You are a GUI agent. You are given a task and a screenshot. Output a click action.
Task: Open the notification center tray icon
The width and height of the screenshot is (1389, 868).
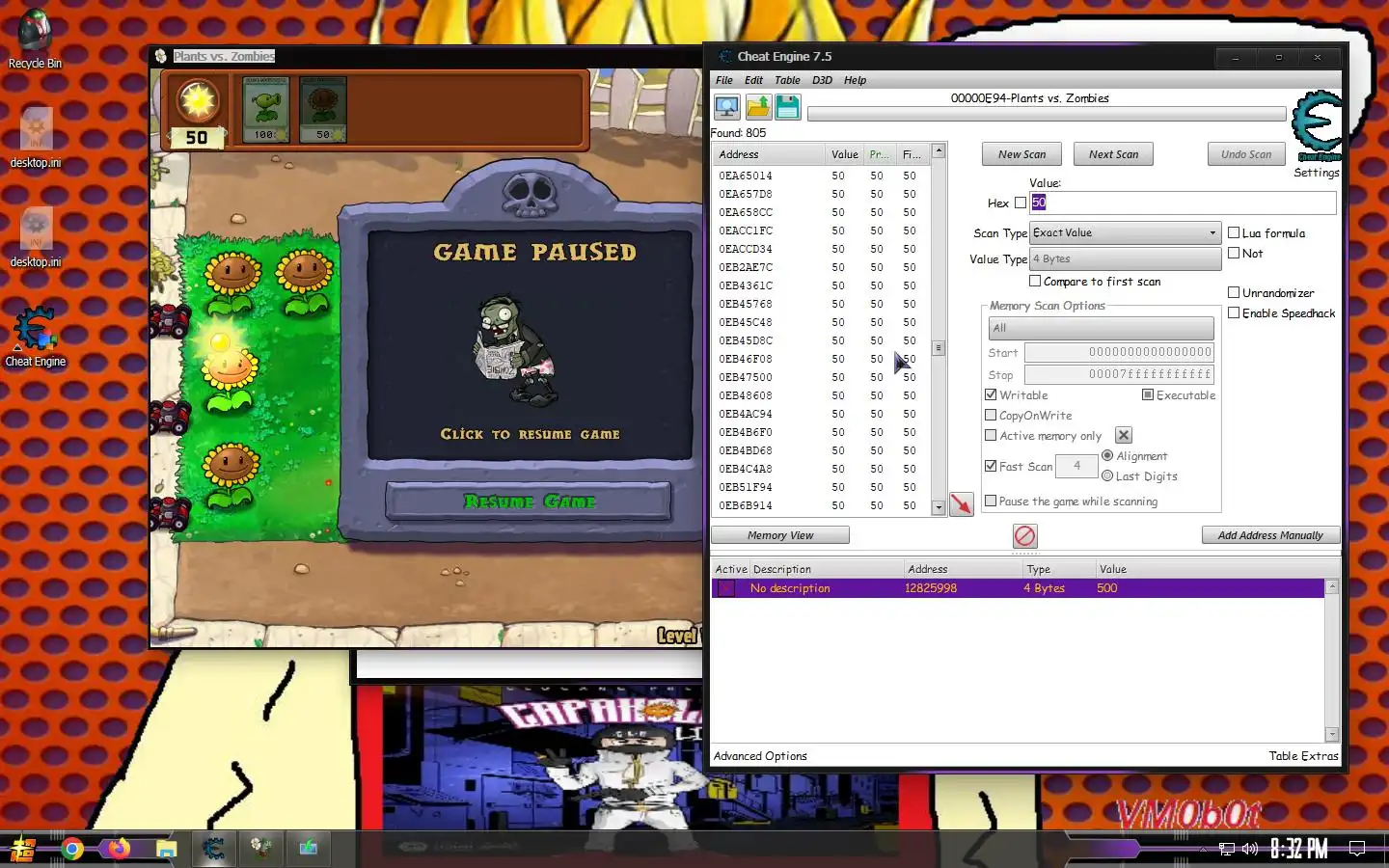coord(1357,849)
